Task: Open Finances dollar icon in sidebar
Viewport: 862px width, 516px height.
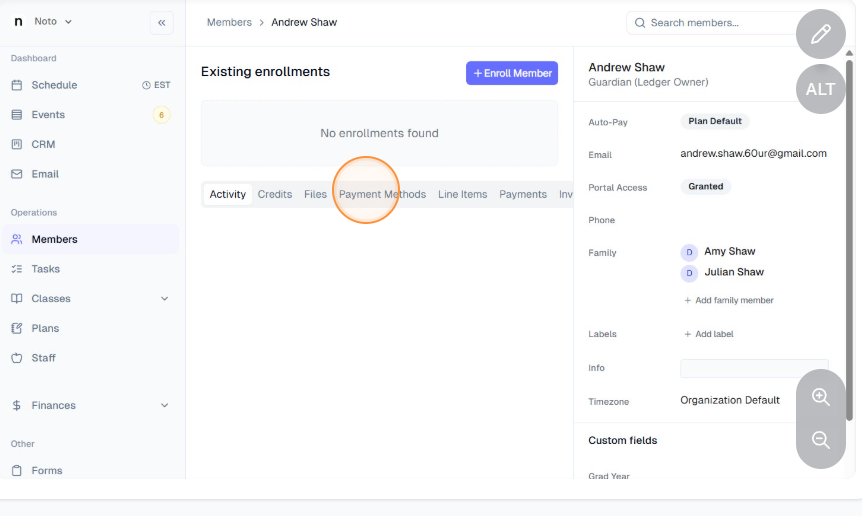Action: pos(17,405)
